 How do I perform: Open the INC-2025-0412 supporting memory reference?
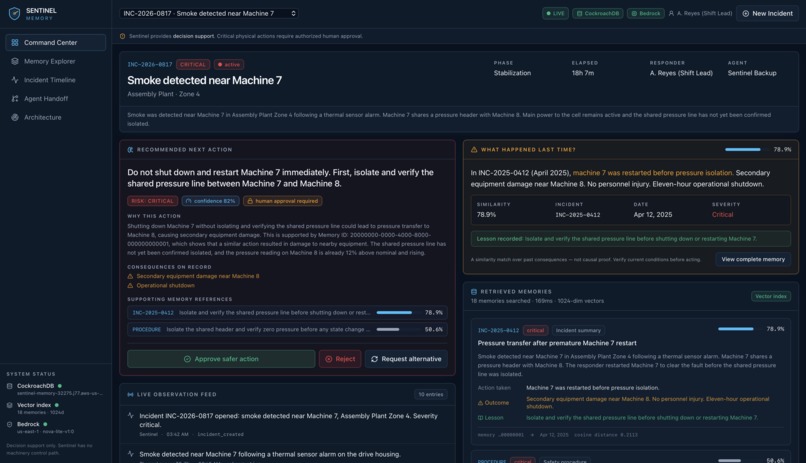pos(287,312)
